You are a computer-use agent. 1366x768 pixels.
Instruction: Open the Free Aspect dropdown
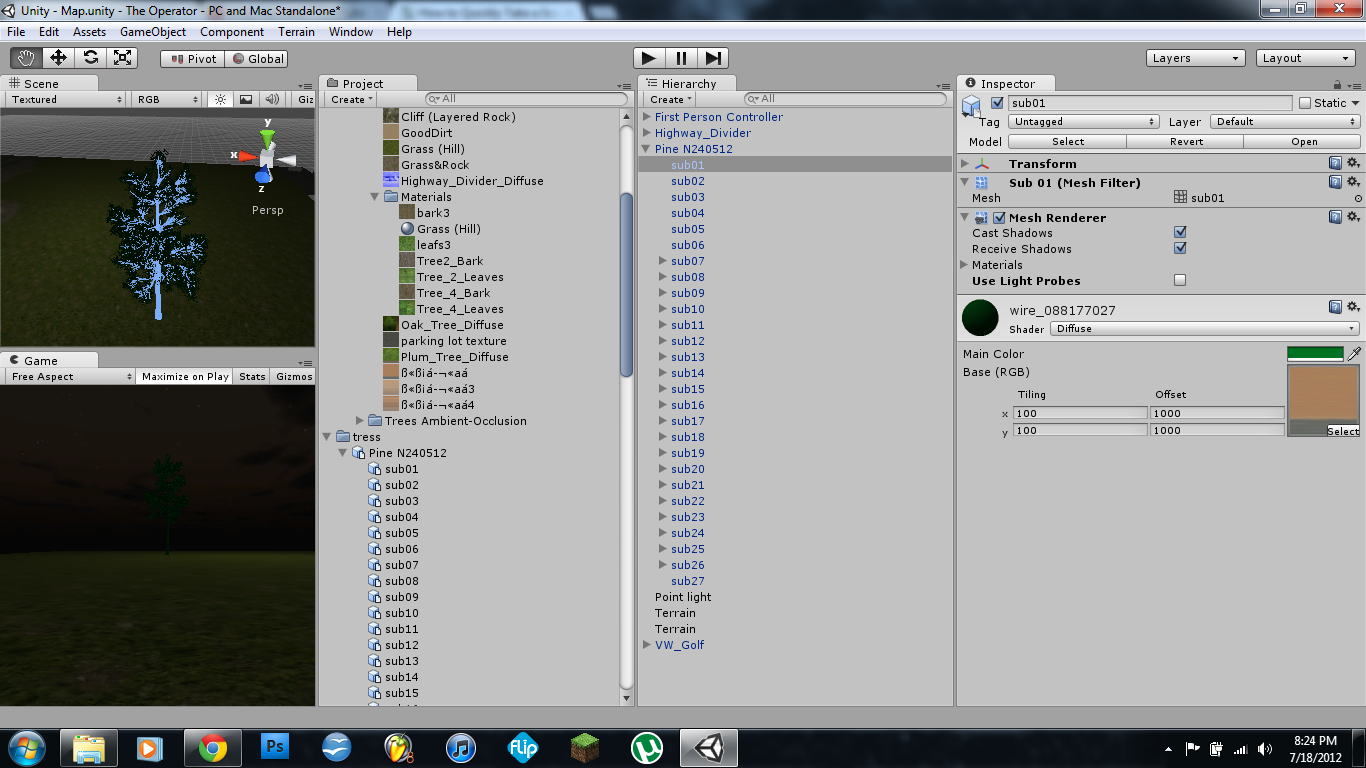click(70, 376)
